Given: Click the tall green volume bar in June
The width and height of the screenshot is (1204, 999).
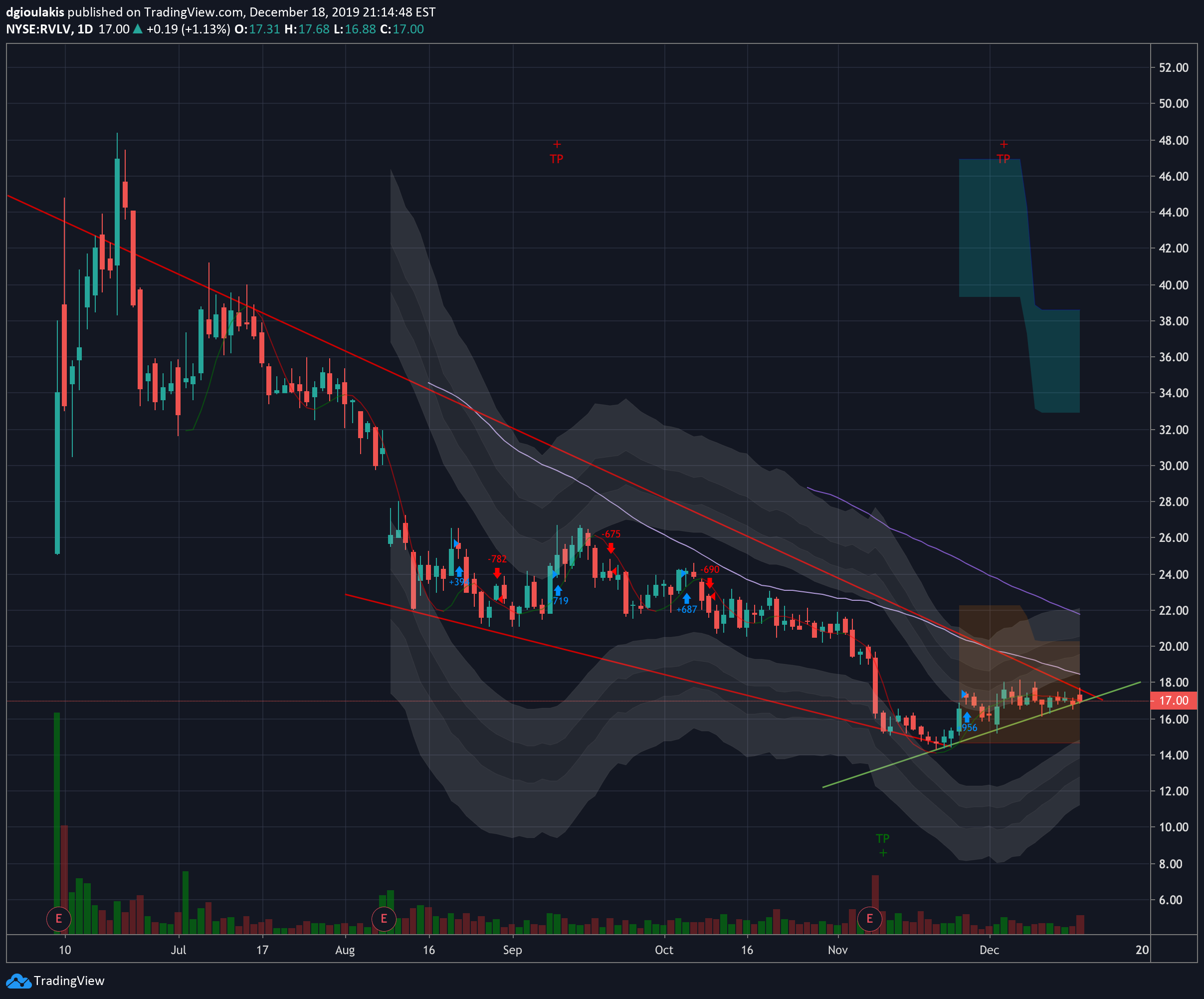Looking at the screenshot, I should click(57, 823).
